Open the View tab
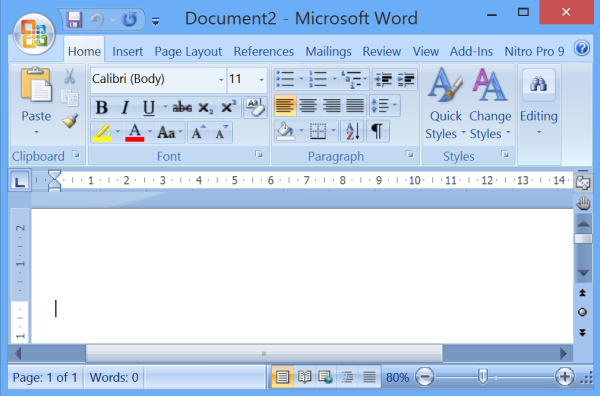 (426, 51)
